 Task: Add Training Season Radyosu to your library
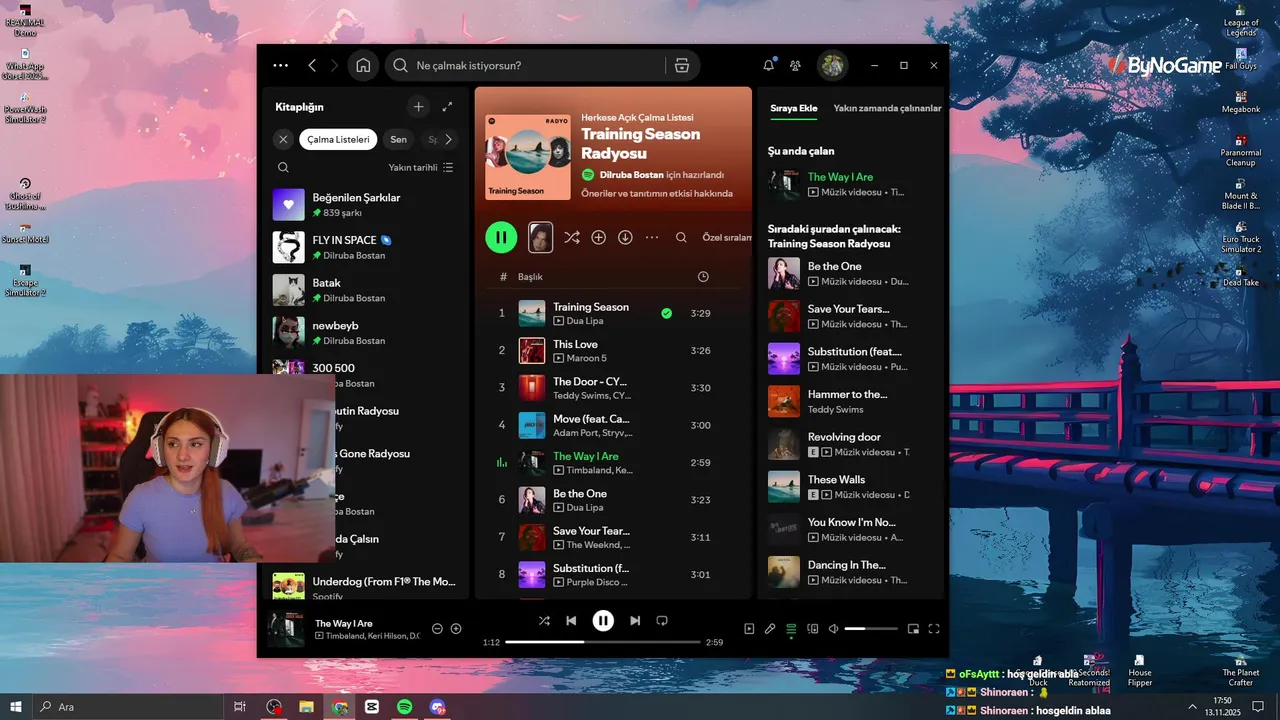pos(598,237)
